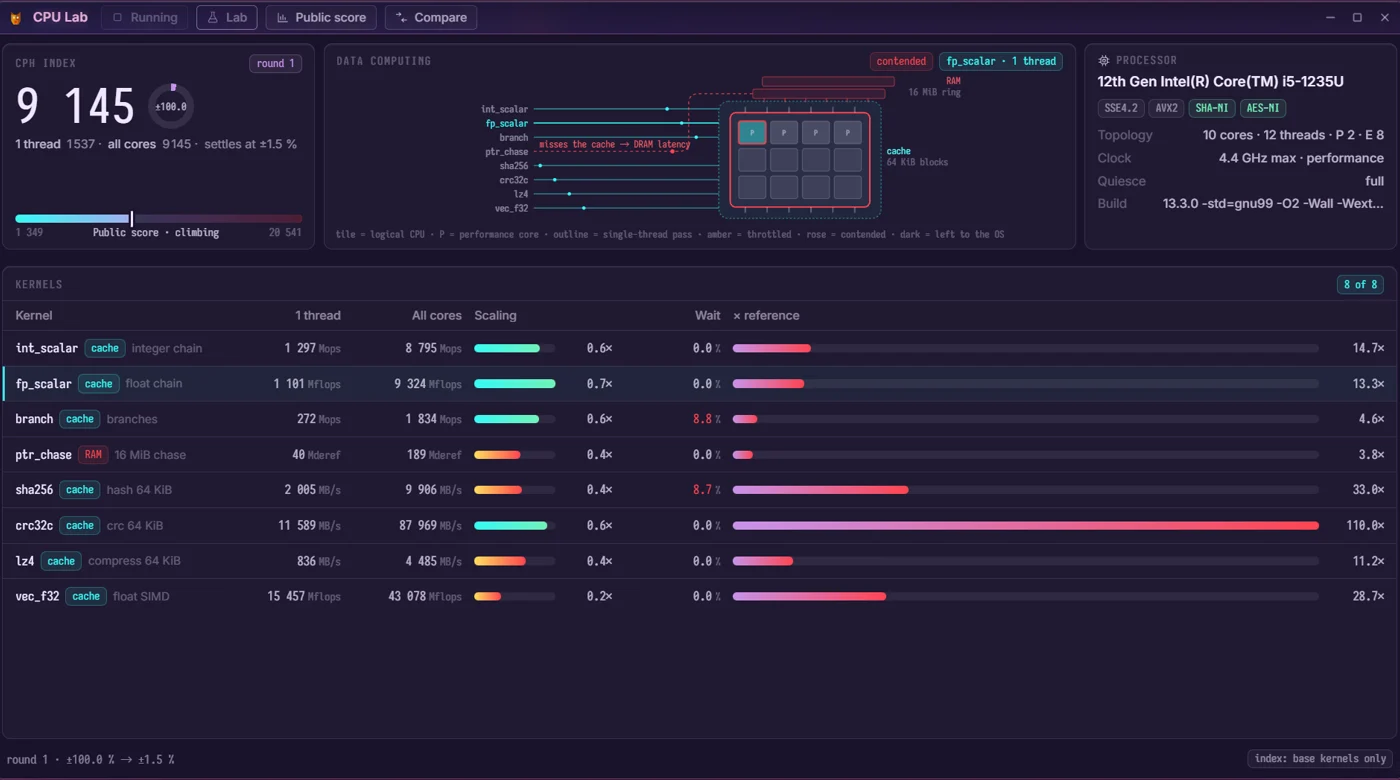
Task: Click the Scaling column header
Action: pyautogui.click(x=495, y=315)
